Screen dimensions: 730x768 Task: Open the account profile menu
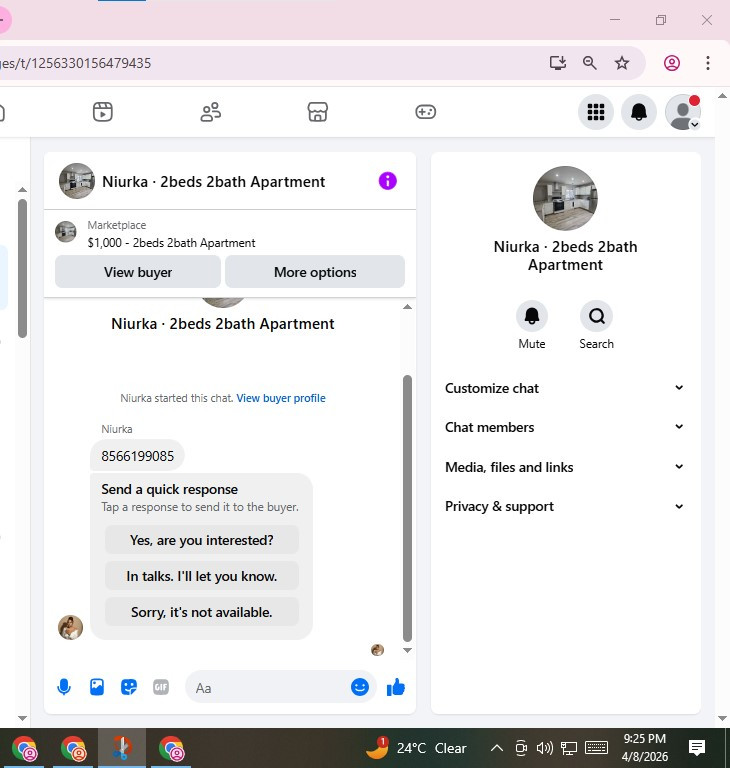tap(682, 112)
